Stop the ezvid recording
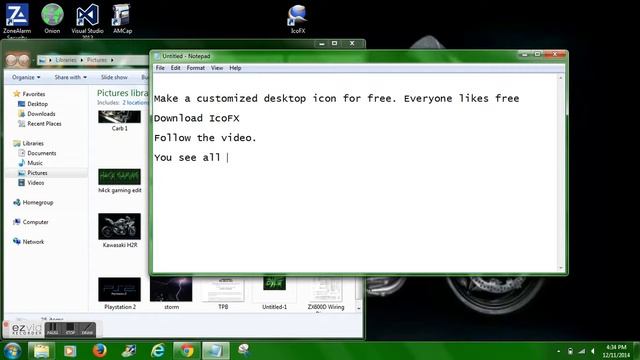The width and height of the screenshot is (640, 360). 70,329
